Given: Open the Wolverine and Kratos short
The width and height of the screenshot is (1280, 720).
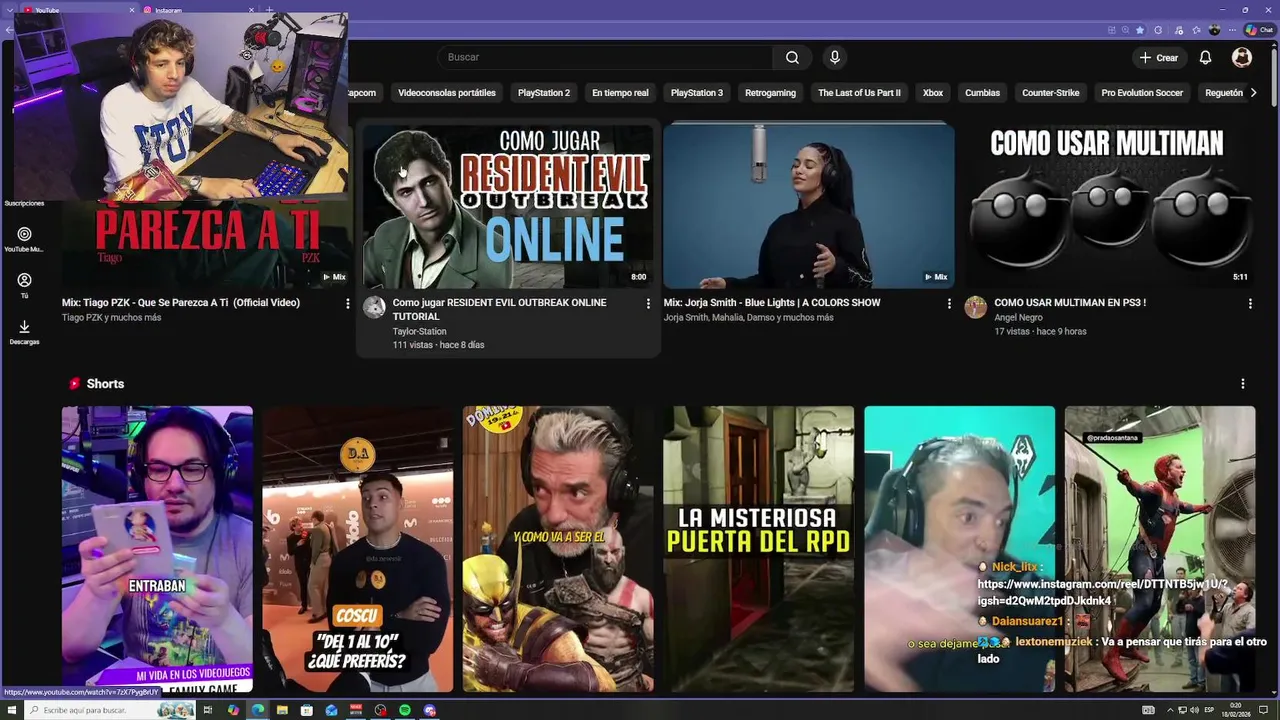Looking at the screenshot, I should point(558,549).
